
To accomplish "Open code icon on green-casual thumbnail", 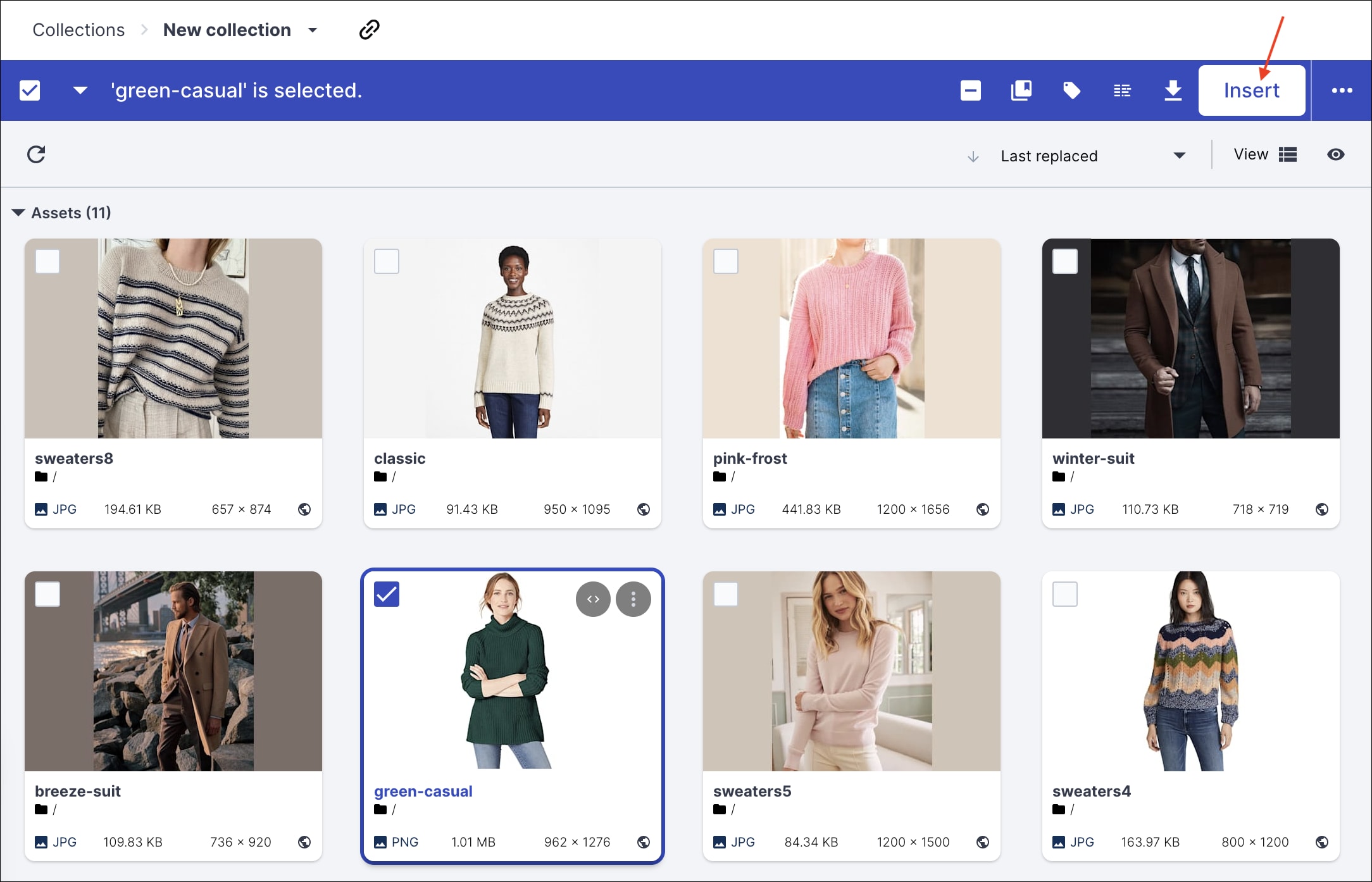I will (593, 599).
